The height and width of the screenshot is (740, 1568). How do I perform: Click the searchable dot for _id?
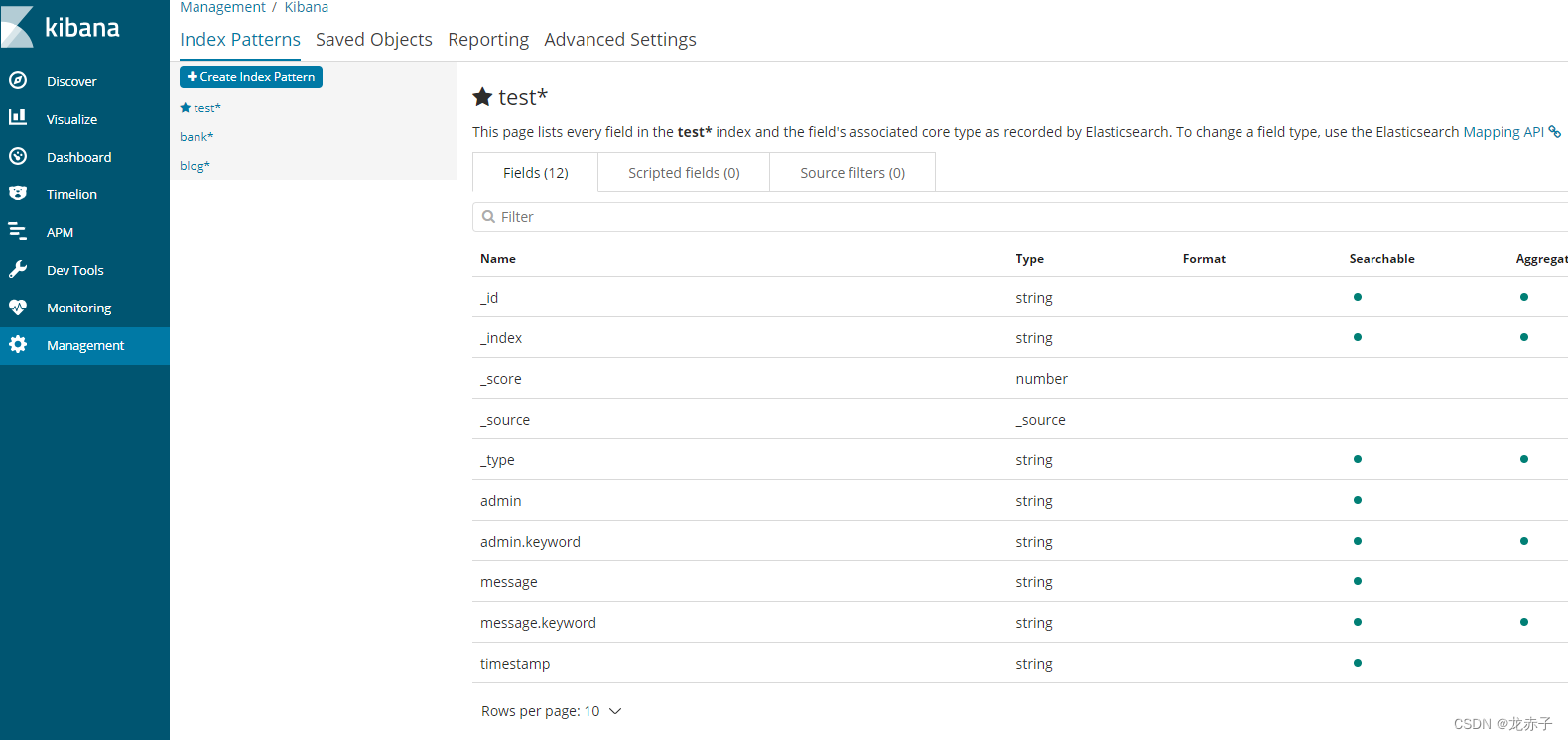click(x=1358, y=297)
